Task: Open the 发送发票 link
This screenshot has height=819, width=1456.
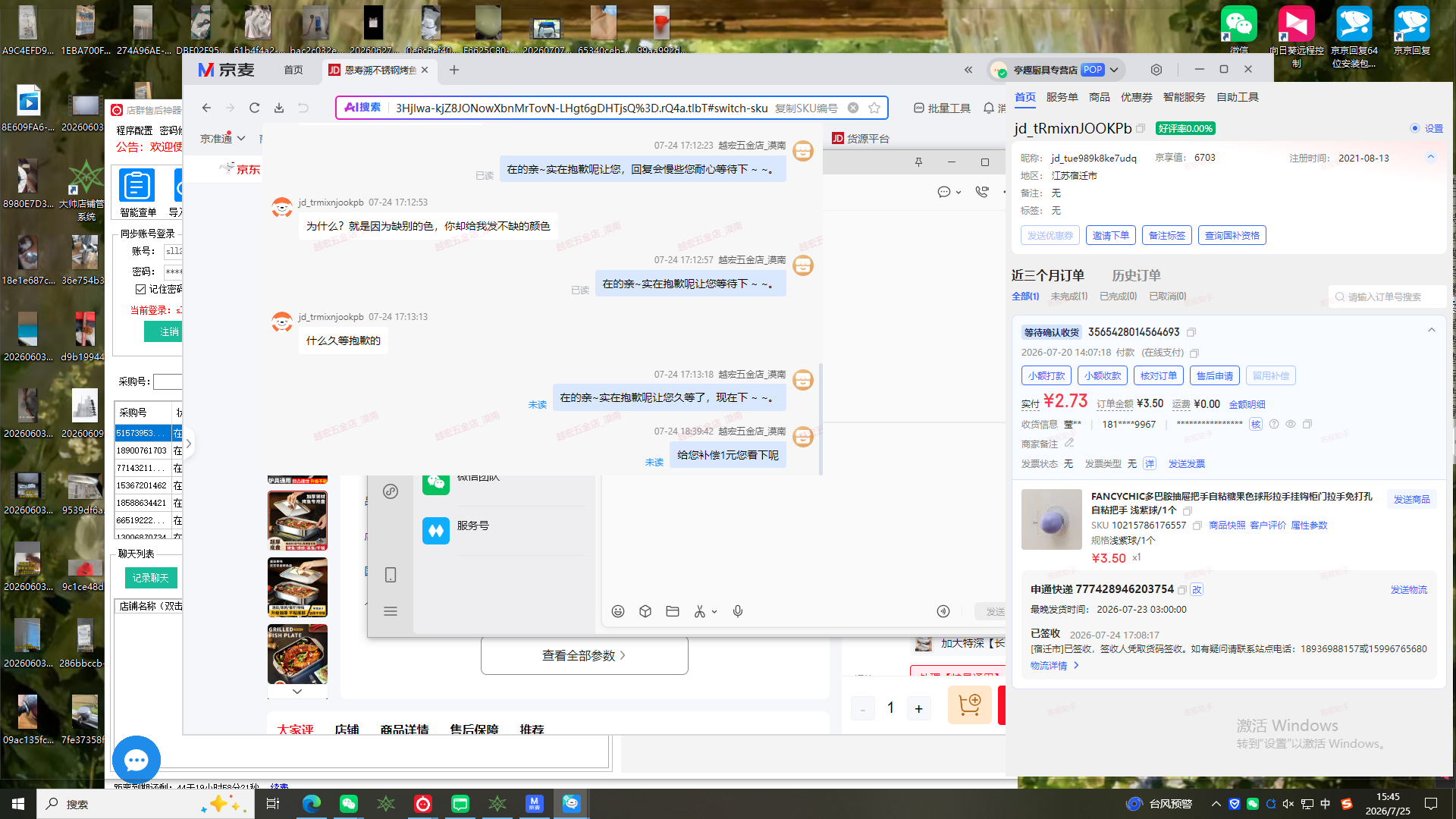Action: (x=1187, y=463)
